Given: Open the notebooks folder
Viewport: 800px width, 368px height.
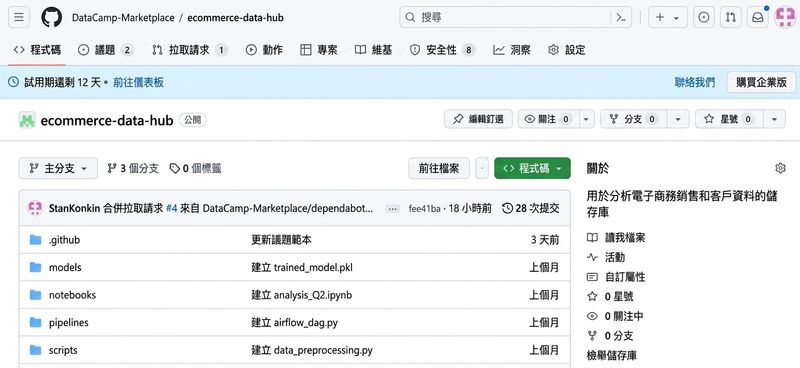Looking at the screenshot, I should point(72,295).
